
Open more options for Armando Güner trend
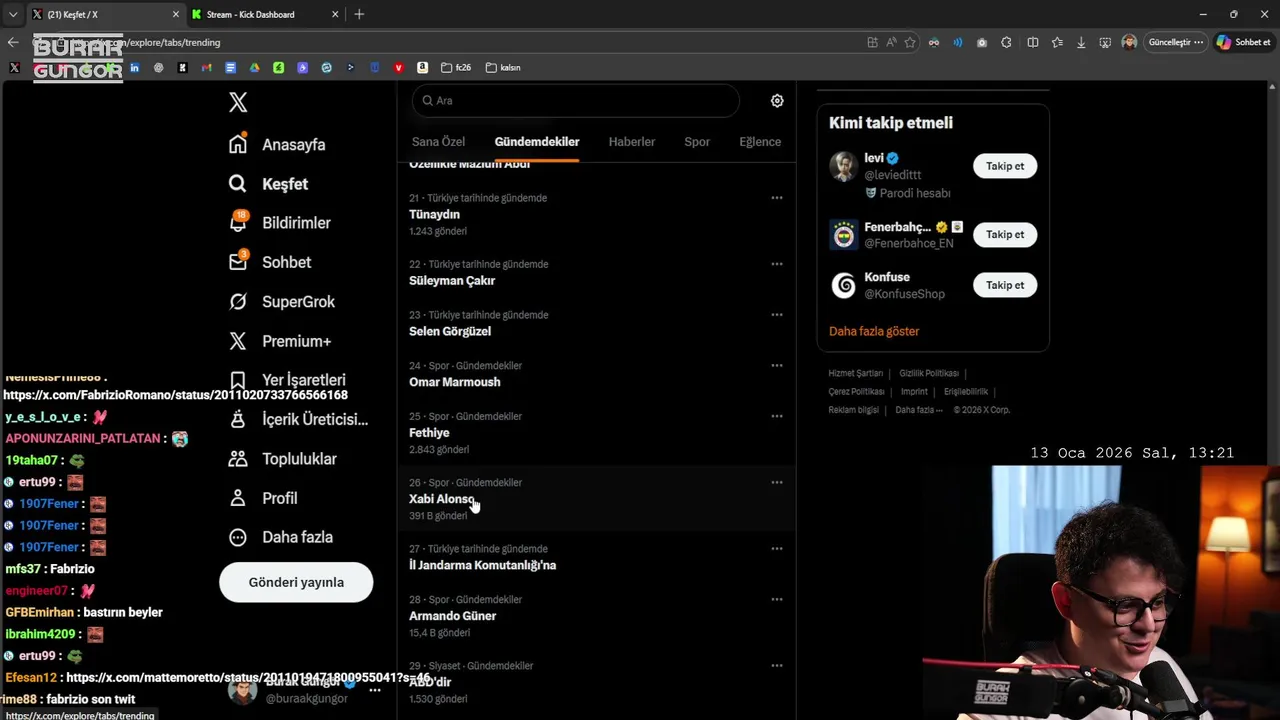pos(776,599)
